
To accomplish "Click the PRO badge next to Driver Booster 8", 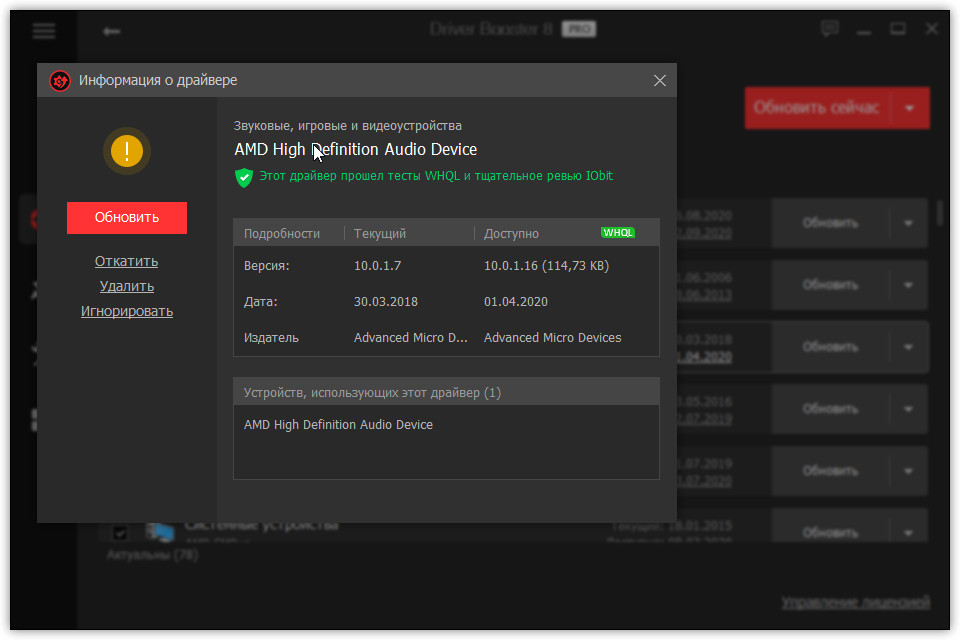I will point(578,29).
